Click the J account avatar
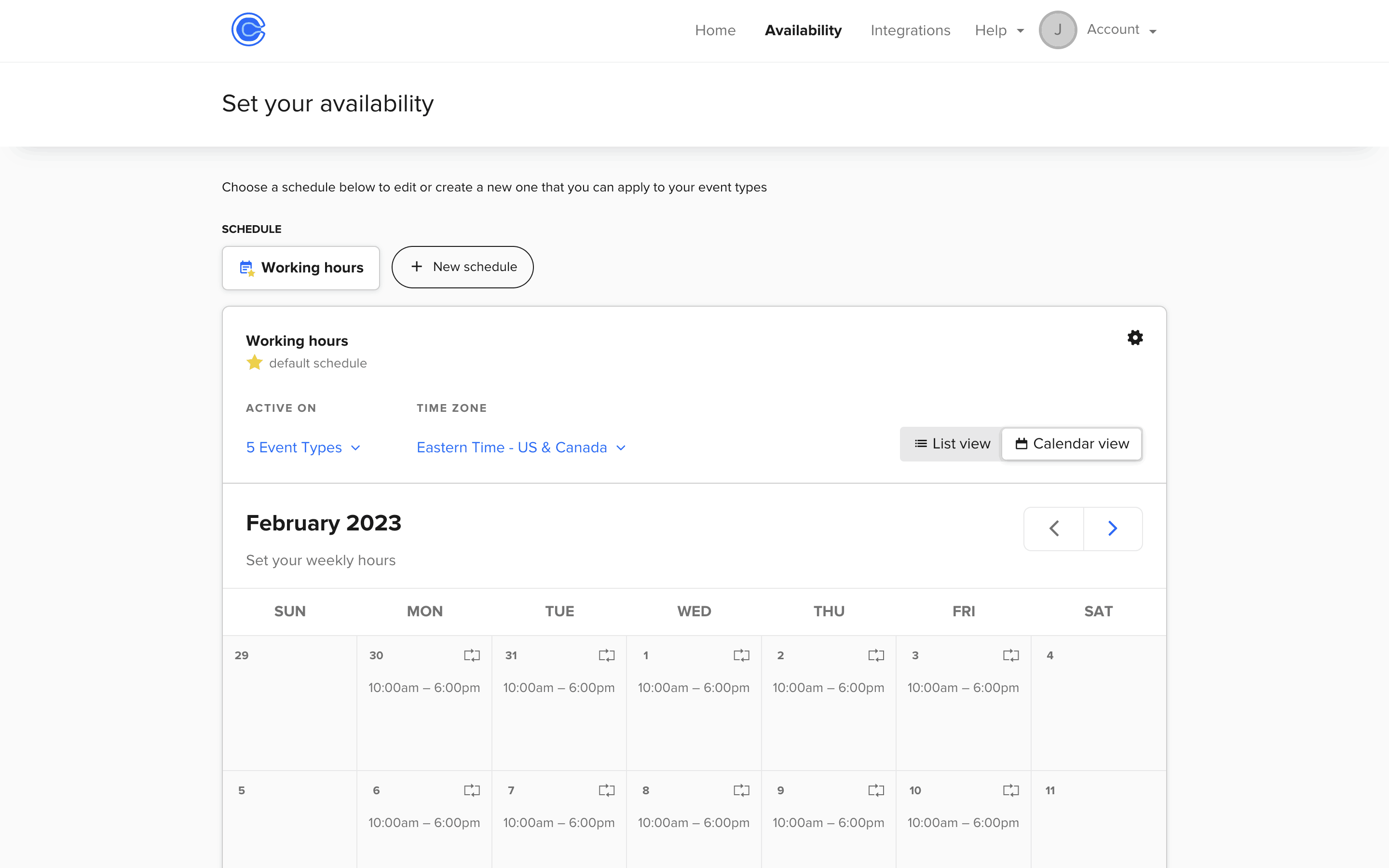Viewport: 1389px width, 868px height. (1057, 30)
